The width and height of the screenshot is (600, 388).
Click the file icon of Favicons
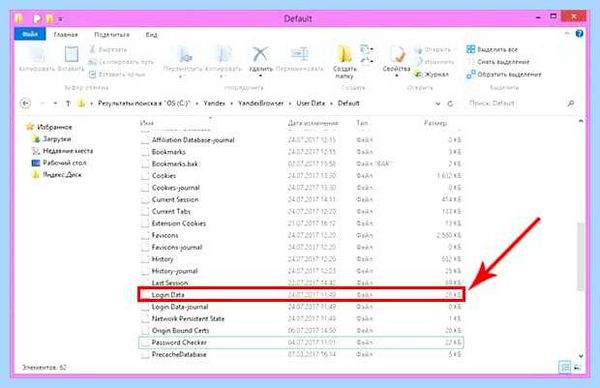145,235
